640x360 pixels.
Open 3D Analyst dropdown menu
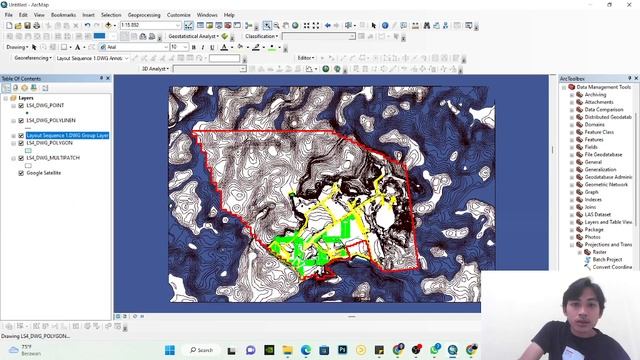click(155, 69)
